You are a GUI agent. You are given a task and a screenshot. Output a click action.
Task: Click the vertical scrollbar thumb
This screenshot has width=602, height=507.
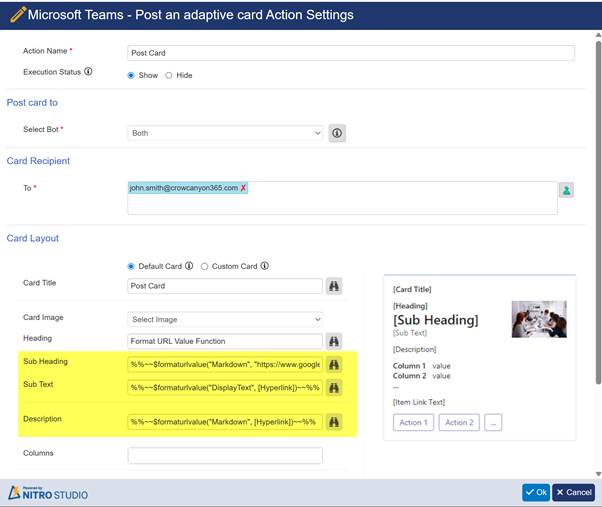tap(598, 211)
